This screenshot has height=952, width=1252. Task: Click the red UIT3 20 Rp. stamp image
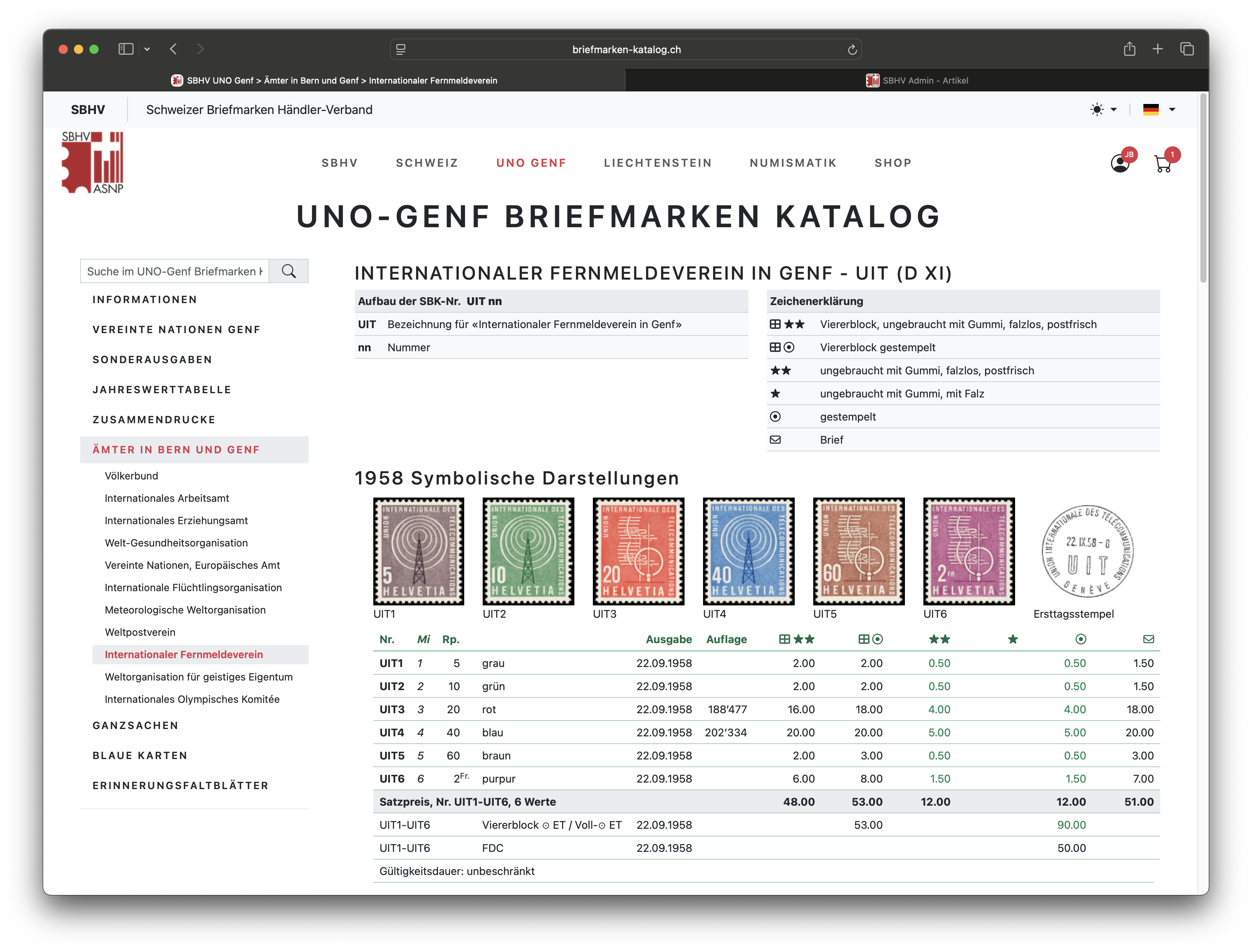[638, 551]
